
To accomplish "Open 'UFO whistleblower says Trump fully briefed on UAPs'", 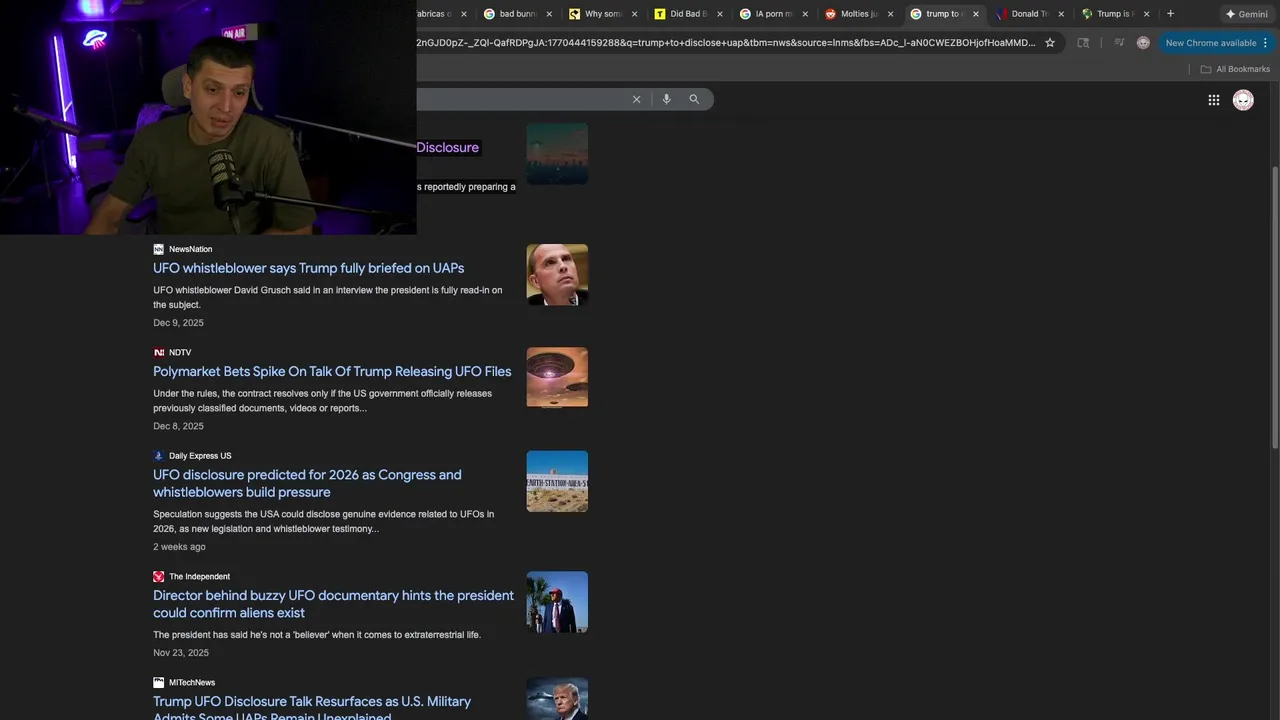I will 308,268.
